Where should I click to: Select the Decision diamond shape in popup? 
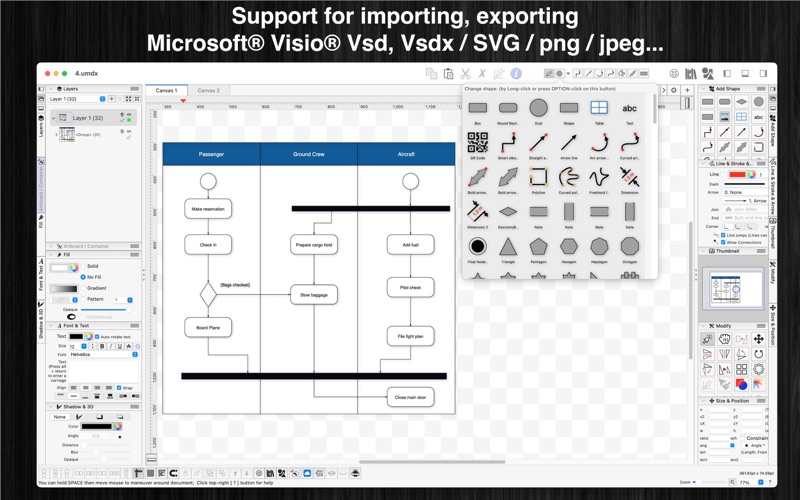508,211
